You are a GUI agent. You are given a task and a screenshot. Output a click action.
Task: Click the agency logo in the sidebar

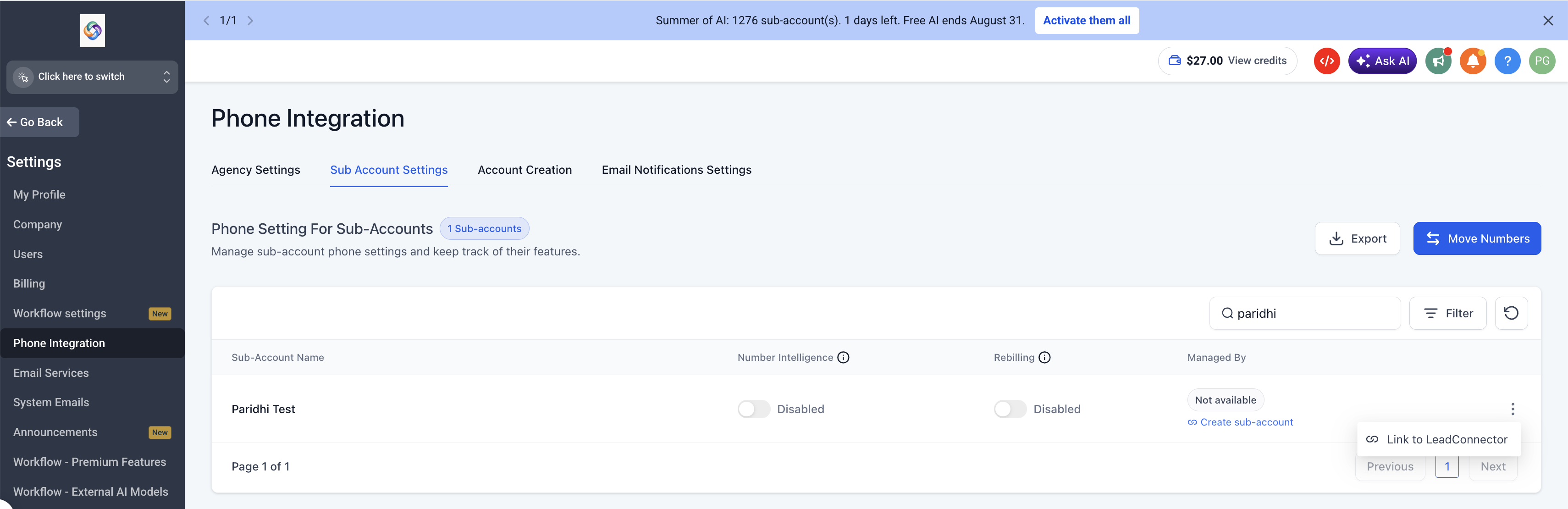pos(93,30)
